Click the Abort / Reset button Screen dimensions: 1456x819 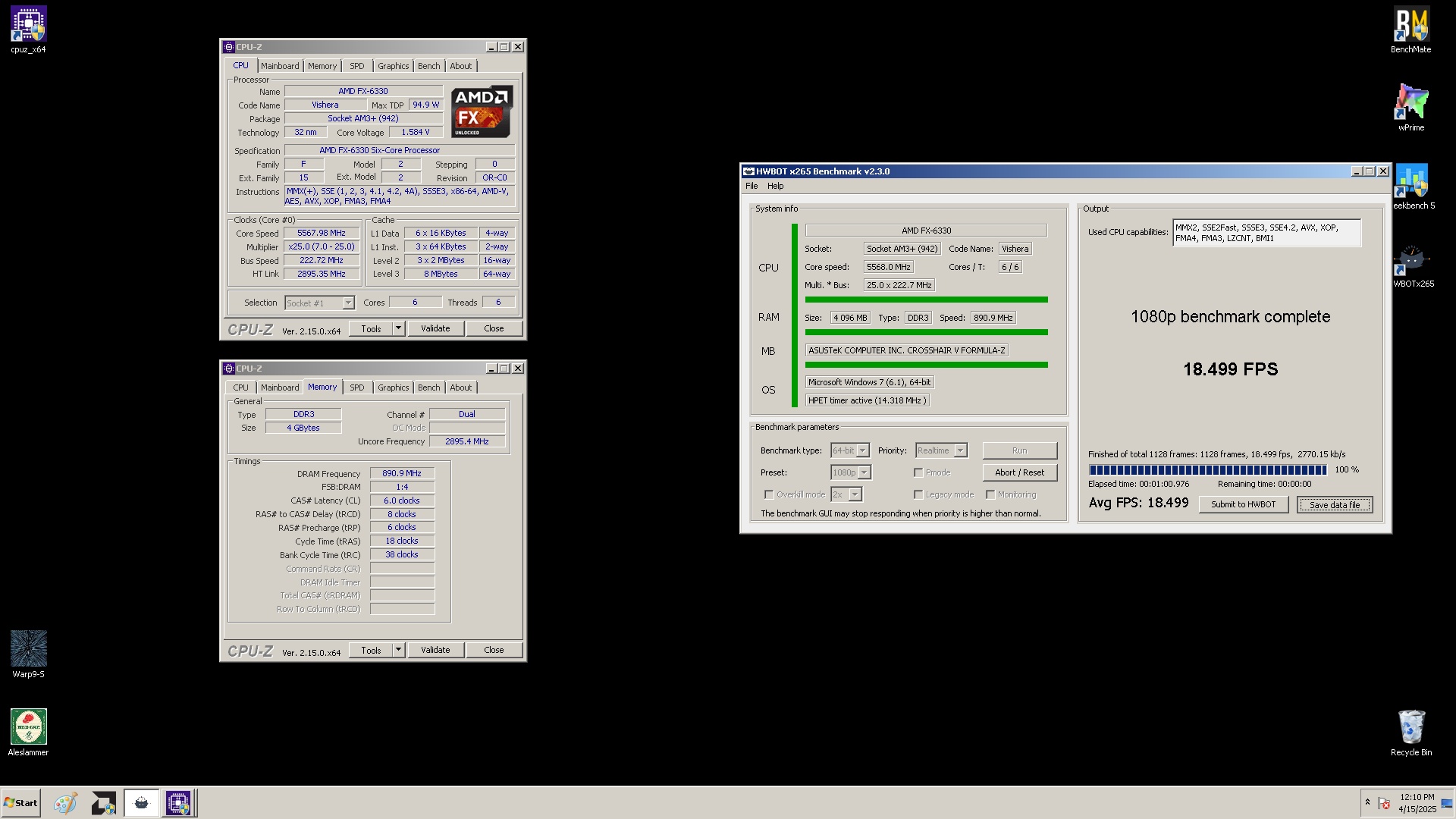1019,472
